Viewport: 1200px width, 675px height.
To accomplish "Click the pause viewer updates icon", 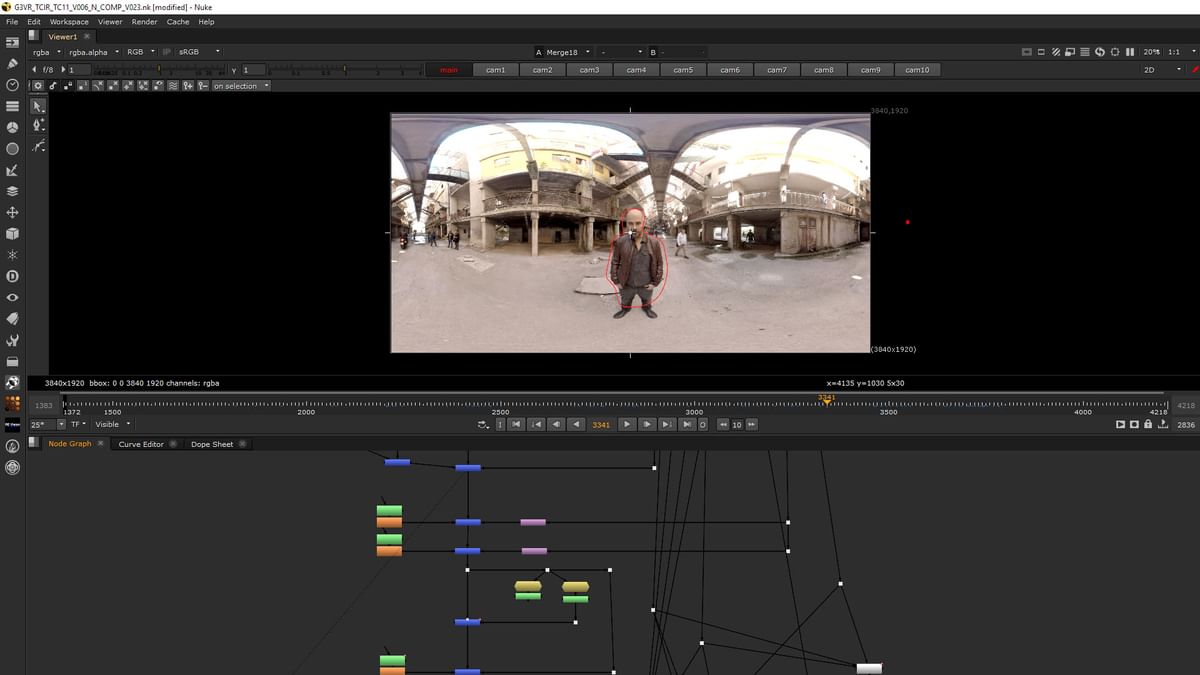I will [1130, 52].
